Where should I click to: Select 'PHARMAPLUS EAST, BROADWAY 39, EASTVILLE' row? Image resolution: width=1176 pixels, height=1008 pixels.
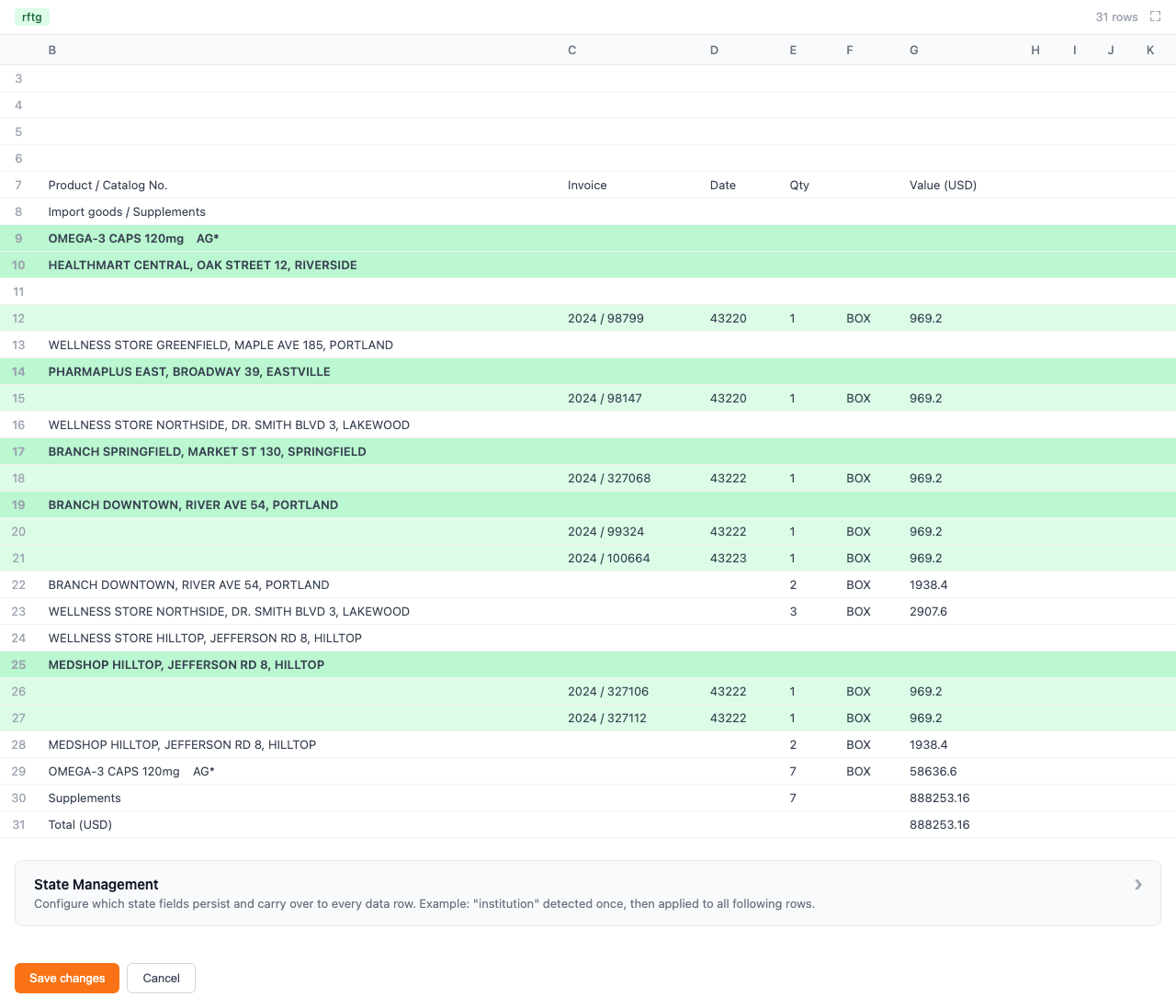(x=189, y=371)
